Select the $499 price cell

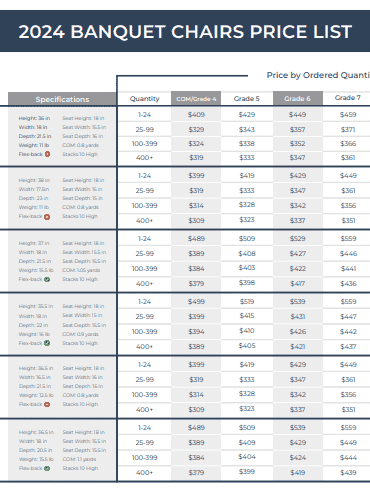point(196,302)
